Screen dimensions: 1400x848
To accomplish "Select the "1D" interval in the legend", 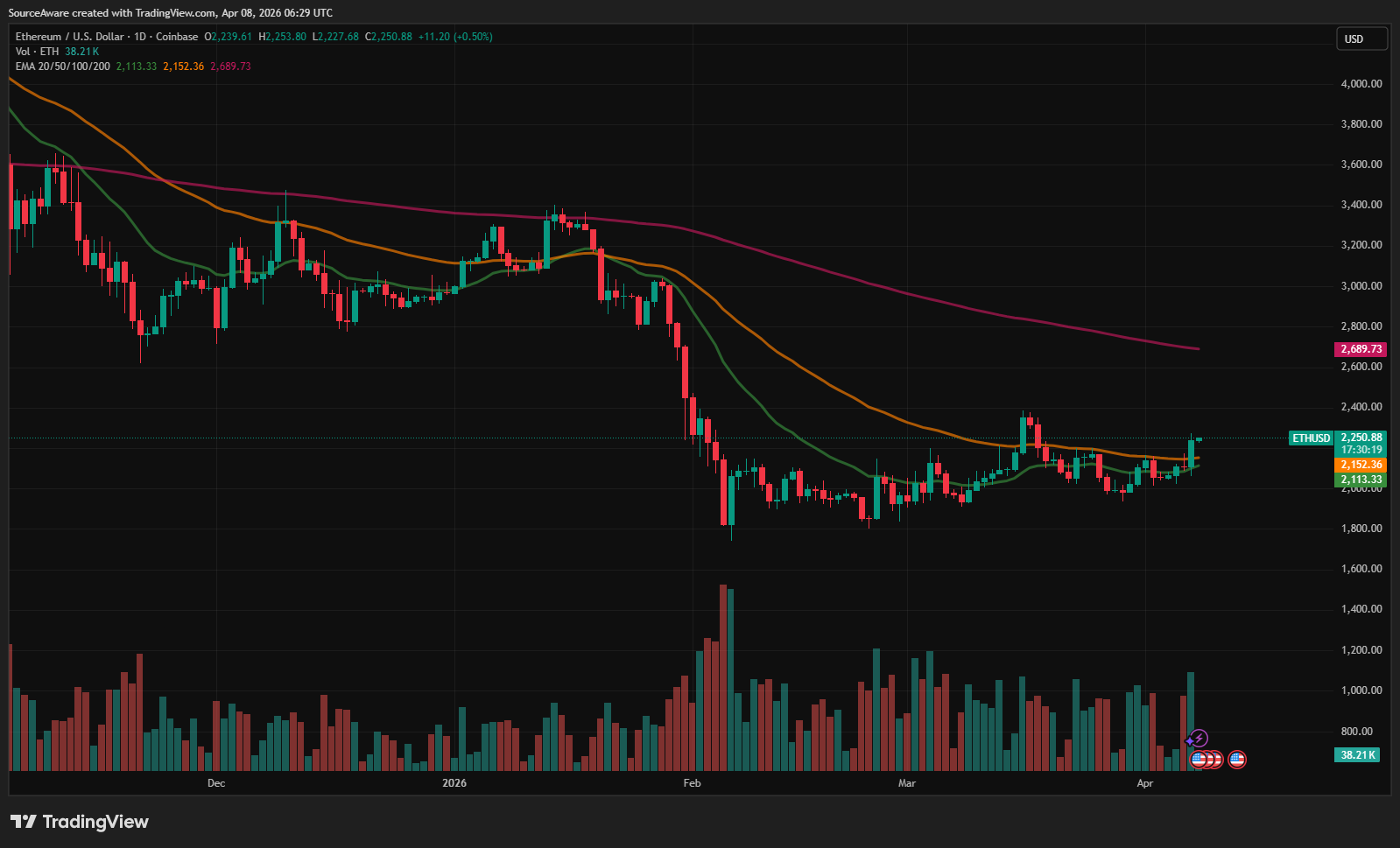I will point(140,37).
